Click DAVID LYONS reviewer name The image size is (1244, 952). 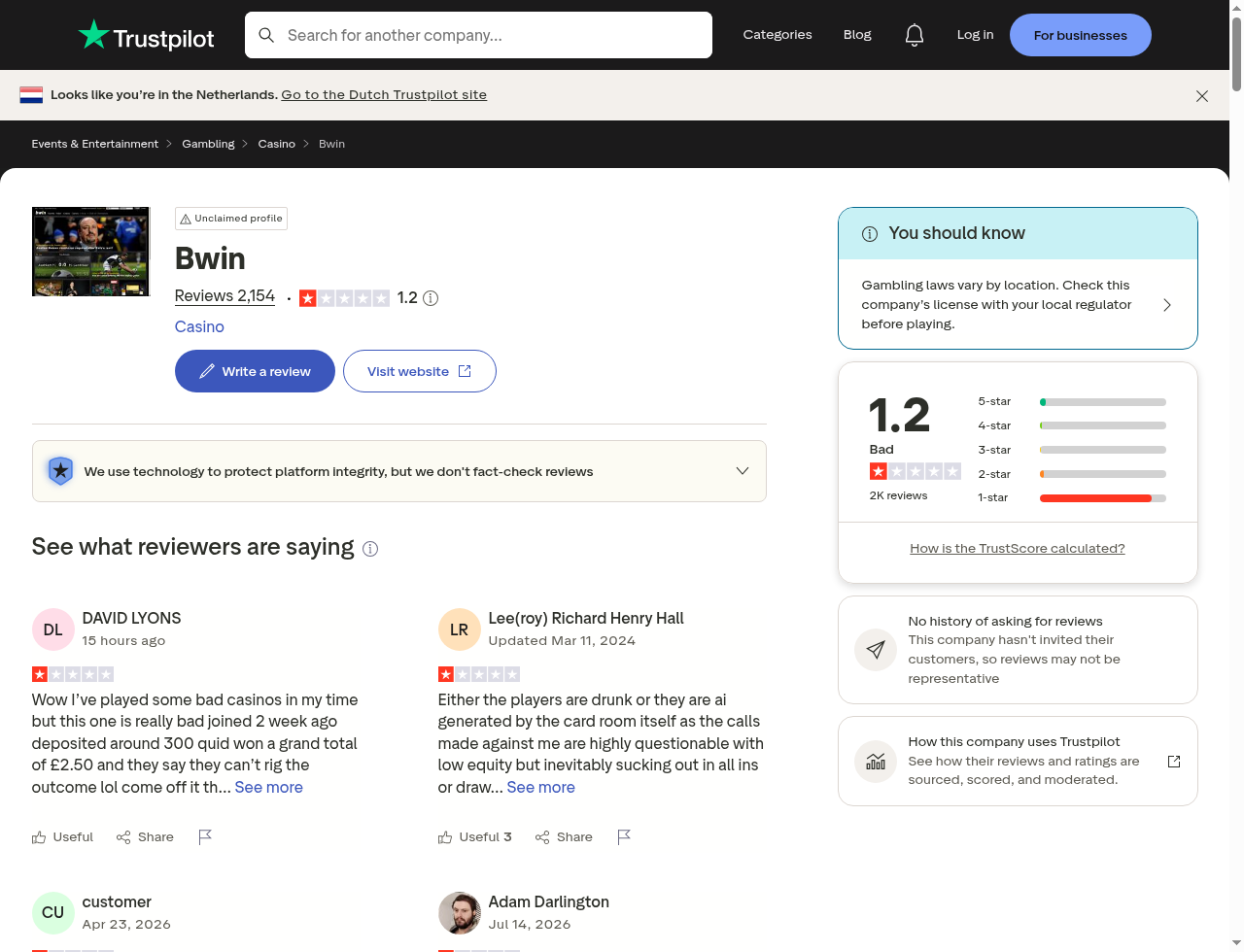[x=131, y=619]
